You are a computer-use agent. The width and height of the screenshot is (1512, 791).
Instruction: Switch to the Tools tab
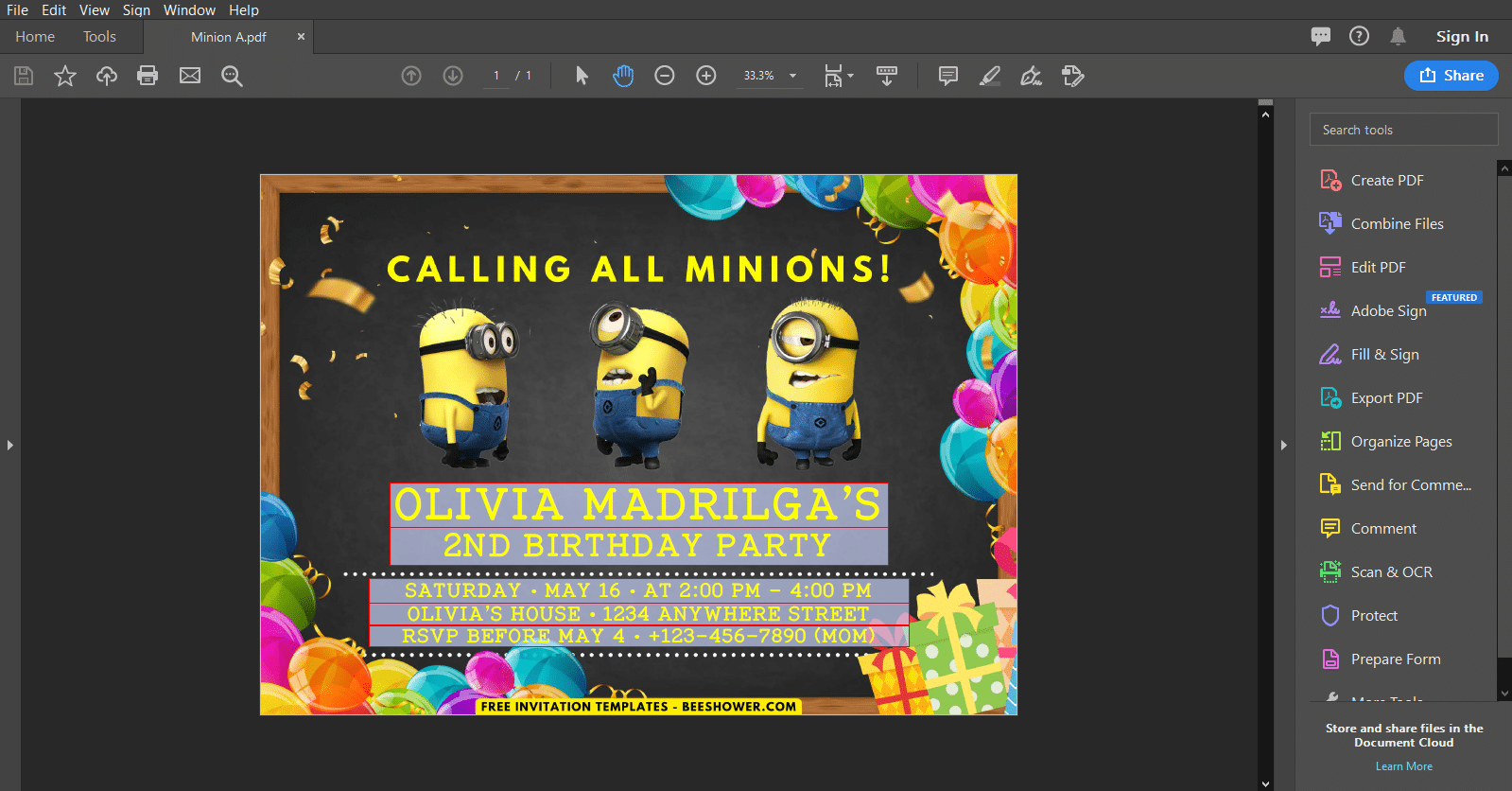coord(99,37)
